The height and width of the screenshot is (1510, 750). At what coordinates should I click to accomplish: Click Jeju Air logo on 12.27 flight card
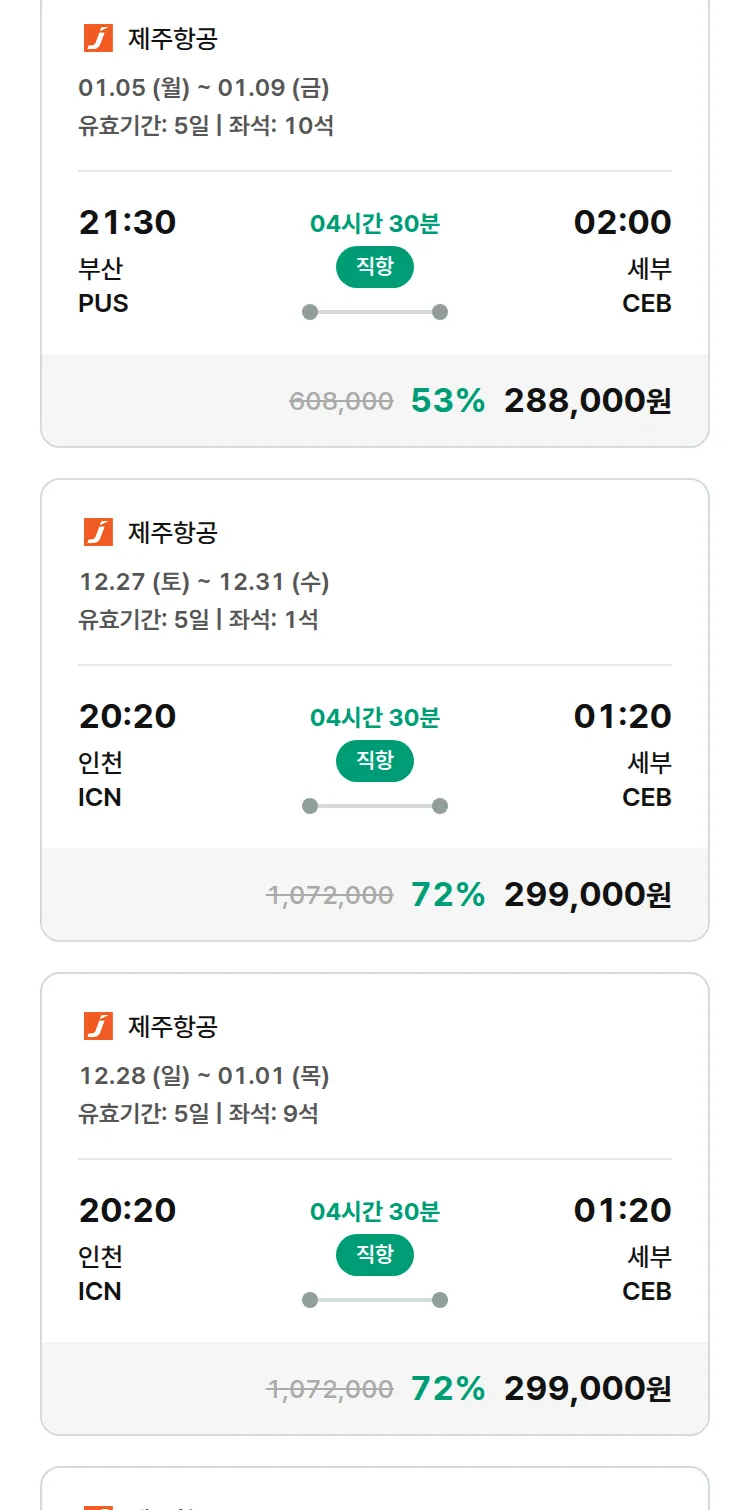point(98,532)
